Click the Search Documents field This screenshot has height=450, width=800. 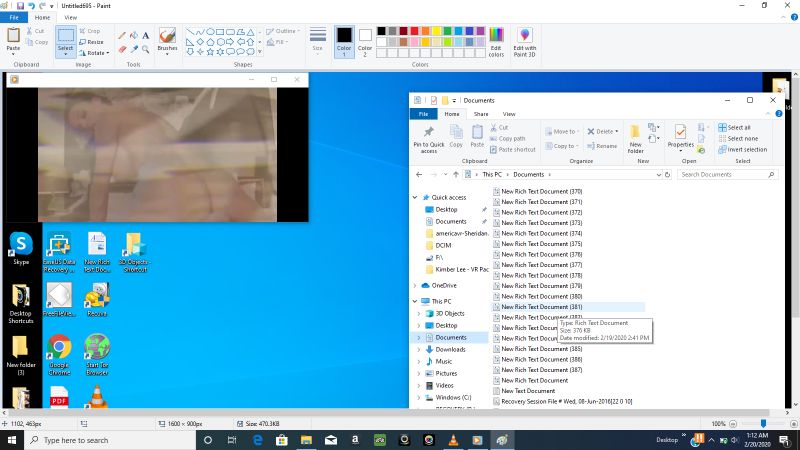[728, 174]
